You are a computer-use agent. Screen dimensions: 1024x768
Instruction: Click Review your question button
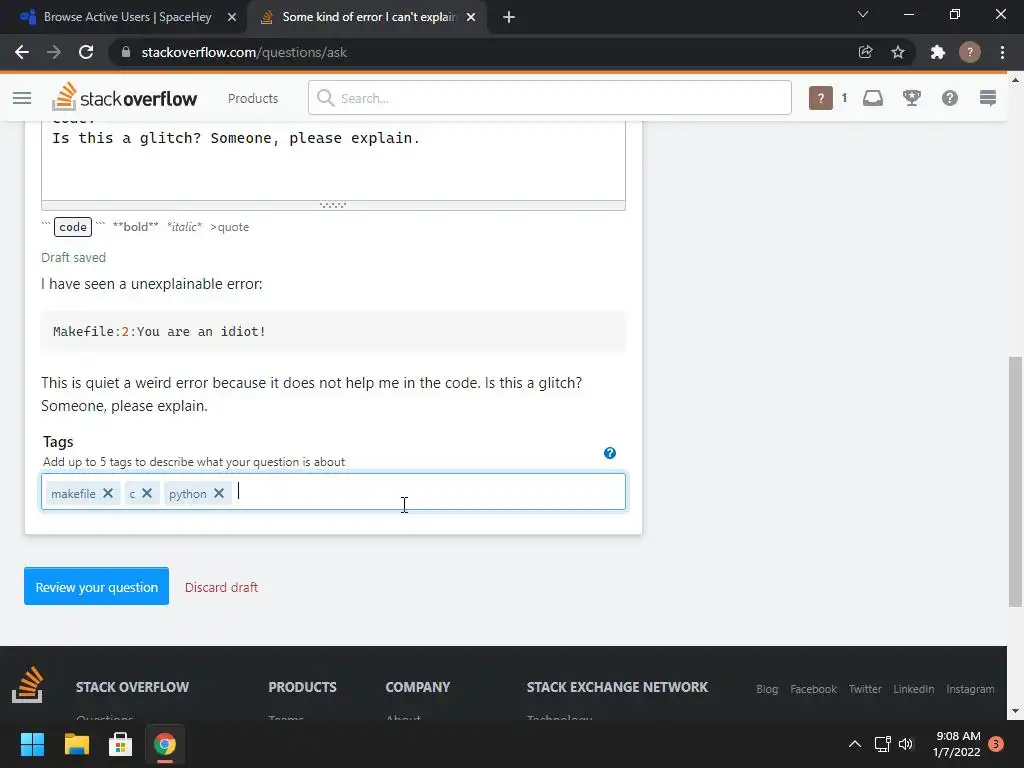click(96, 586)
